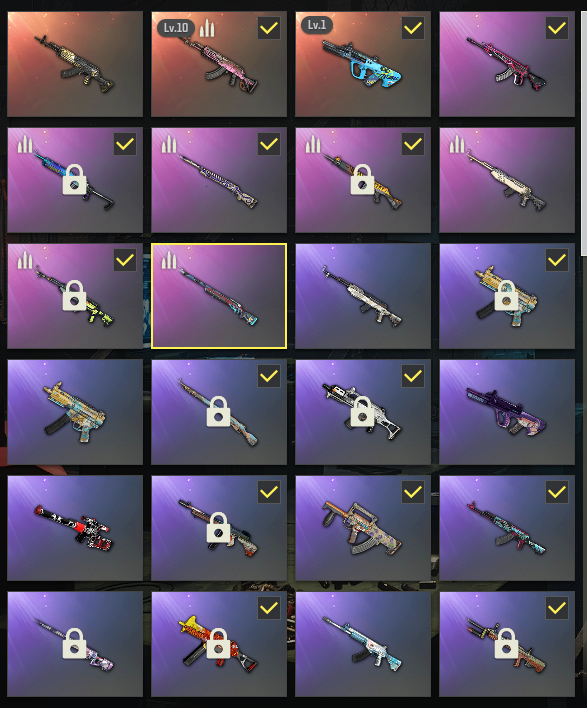This screenshot has height=708, width=587.
Task: Click the lock icon on the blue-barrel rifle
Action: coord(75,180)
